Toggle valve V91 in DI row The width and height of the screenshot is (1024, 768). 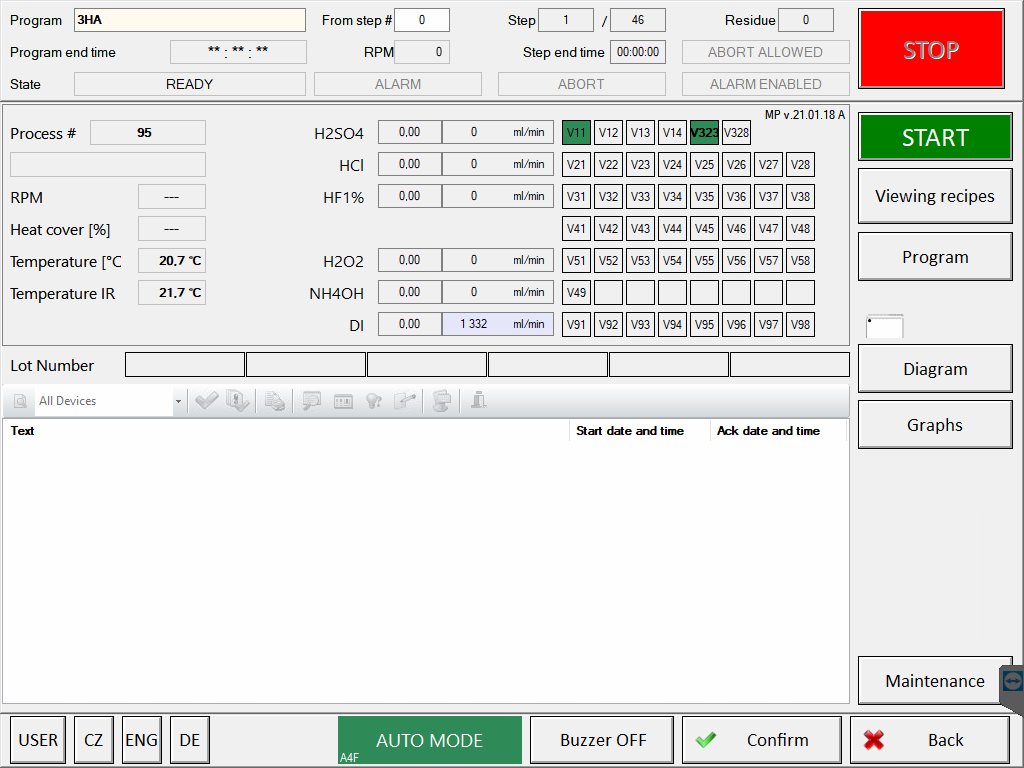[x=577, y=324]
